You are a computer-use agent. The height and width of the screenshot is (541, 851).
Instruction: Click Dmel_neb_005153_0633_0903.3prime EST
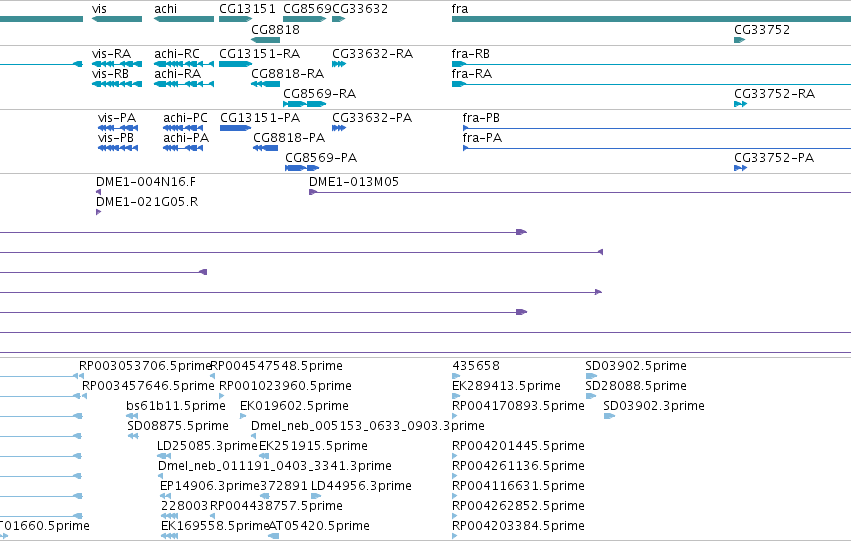coord(253,436)
